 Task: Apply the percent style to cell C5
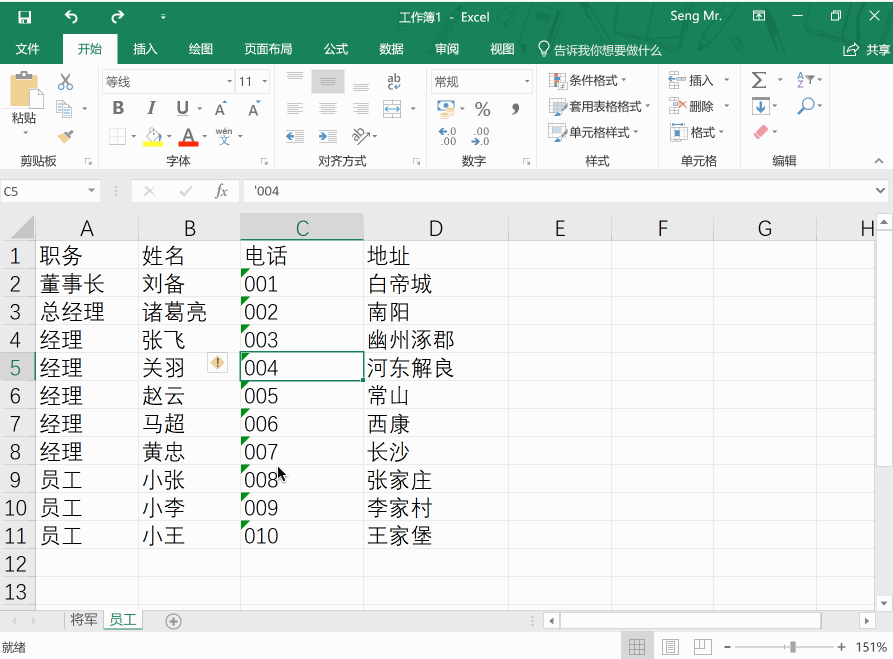tap(482, 110)
